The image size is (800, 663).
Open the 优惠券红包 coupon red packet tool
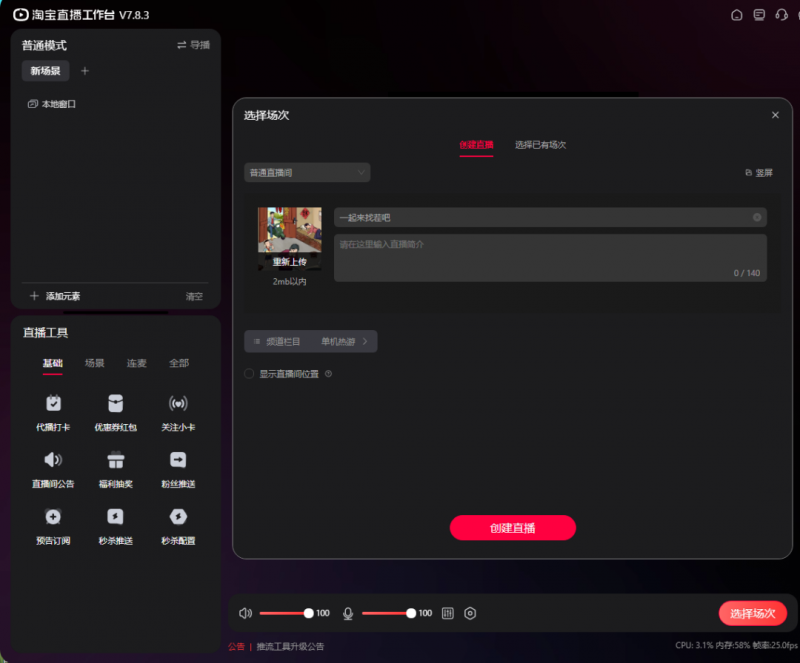(115, 412)
